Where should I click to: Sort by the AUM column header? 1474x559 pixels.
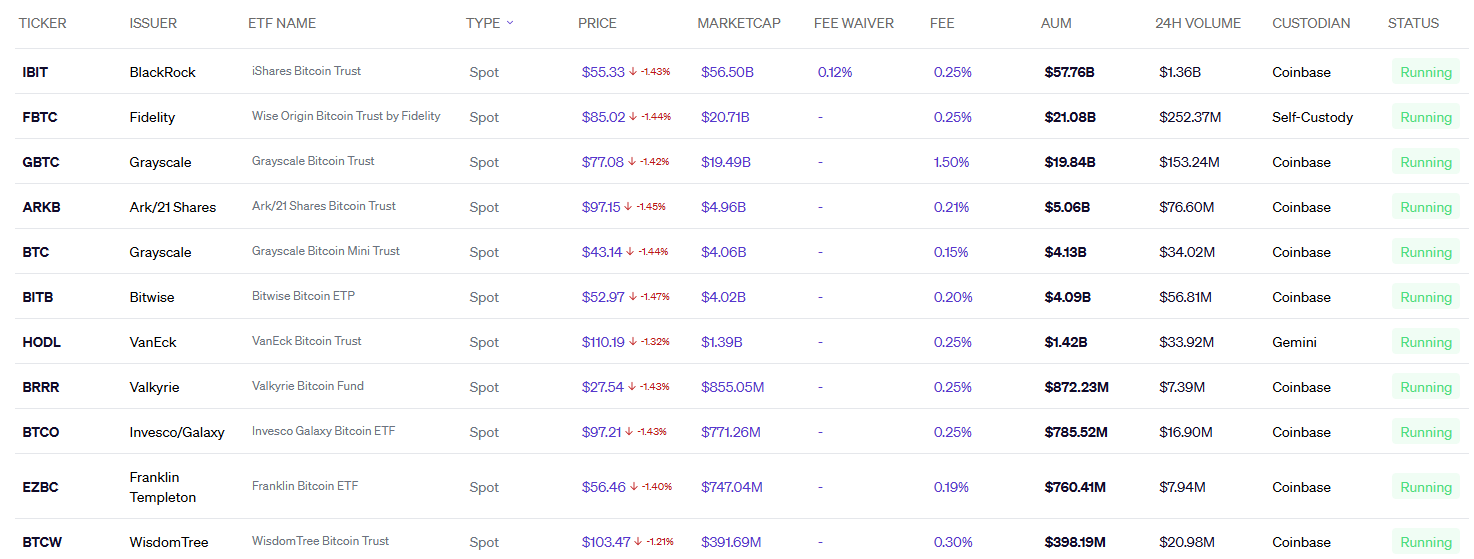click(x=1056, y=23)
